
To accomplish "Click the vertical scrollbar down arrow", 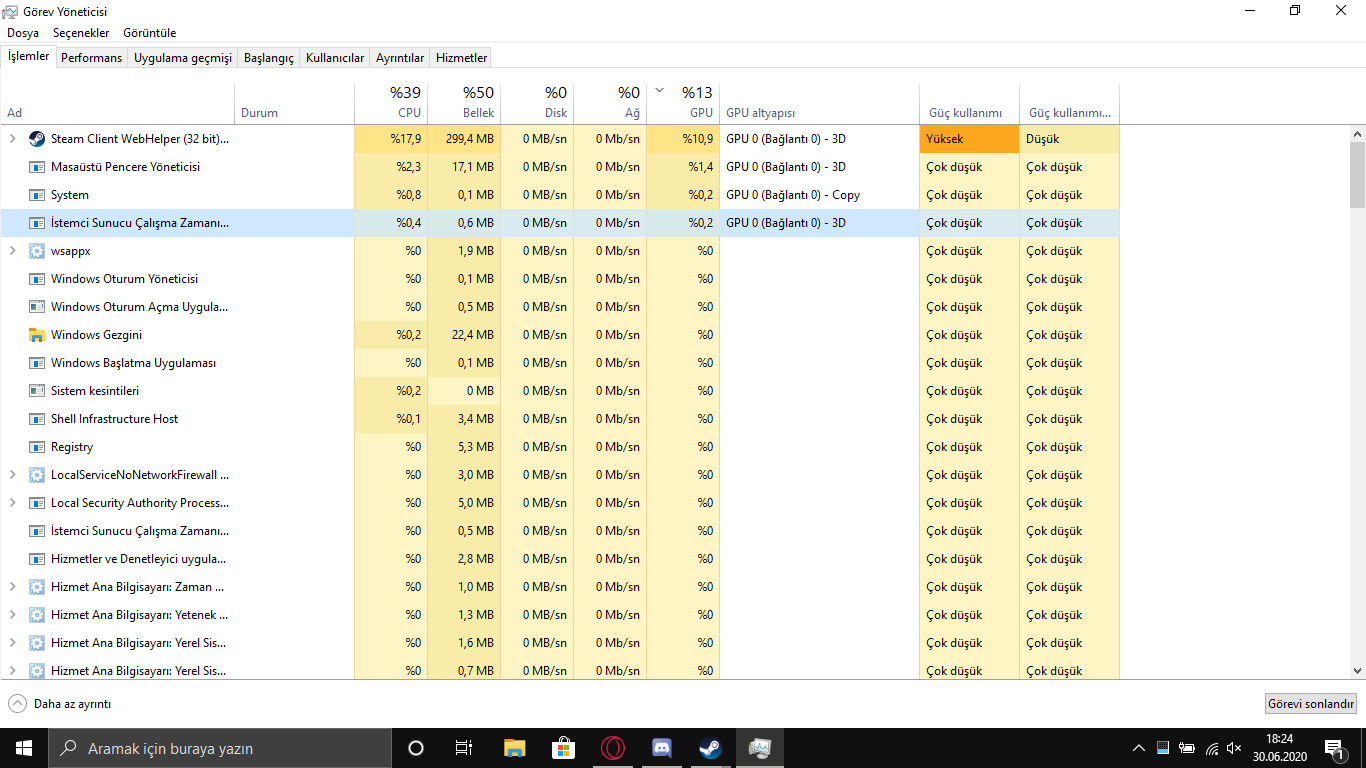I will tap(1357, 671).
